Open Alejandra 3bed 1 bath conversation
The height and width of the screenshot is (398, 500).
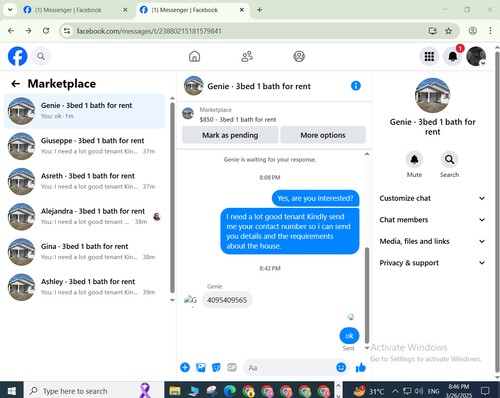(84, 216)
